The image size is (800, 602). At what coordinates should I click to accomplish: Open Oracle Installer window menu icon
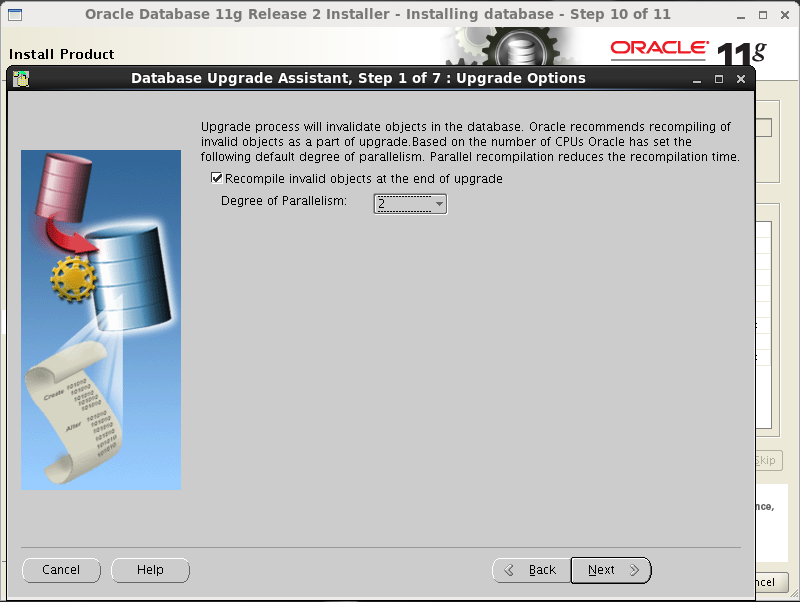[15, 14]
